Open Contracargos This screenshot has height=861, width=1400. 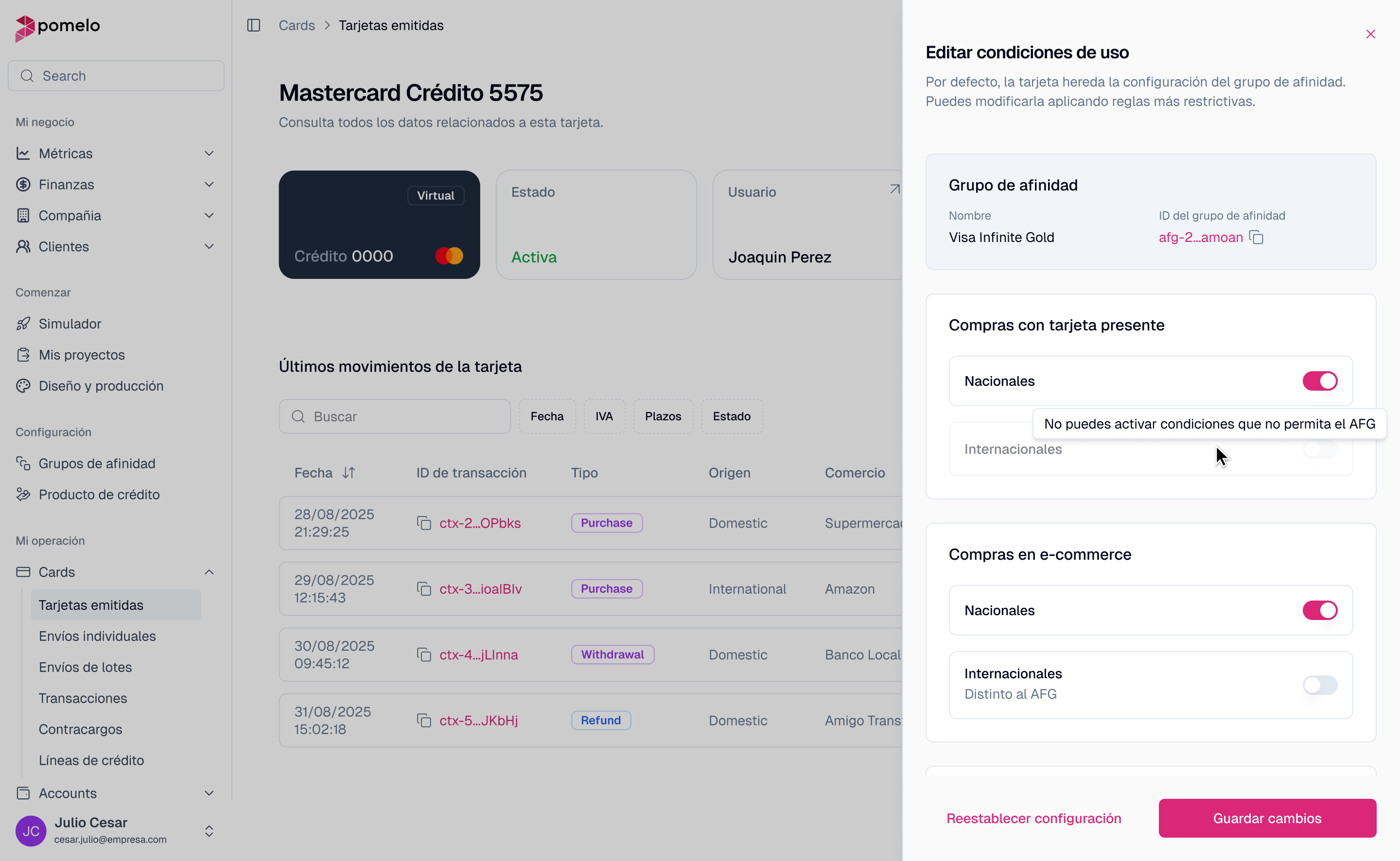pyautogui.click(x=80, y=729)
